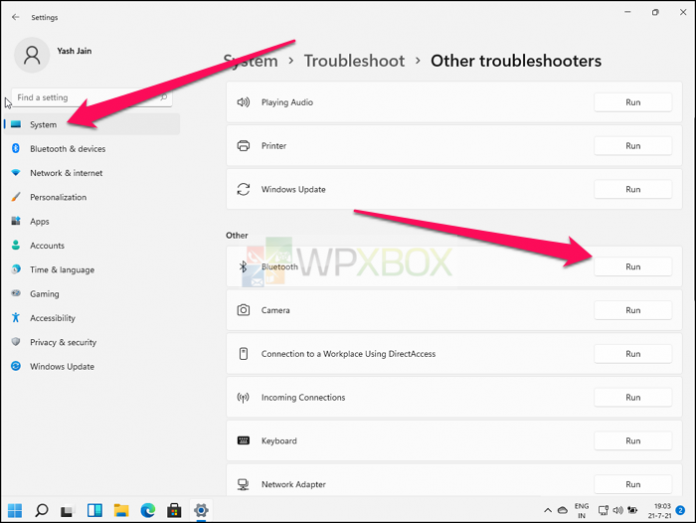Image resolution: width=696 pixels, height=523 pixels.
Task: Open File Explorer from the taskbar
Action: (x=121, y=511)
